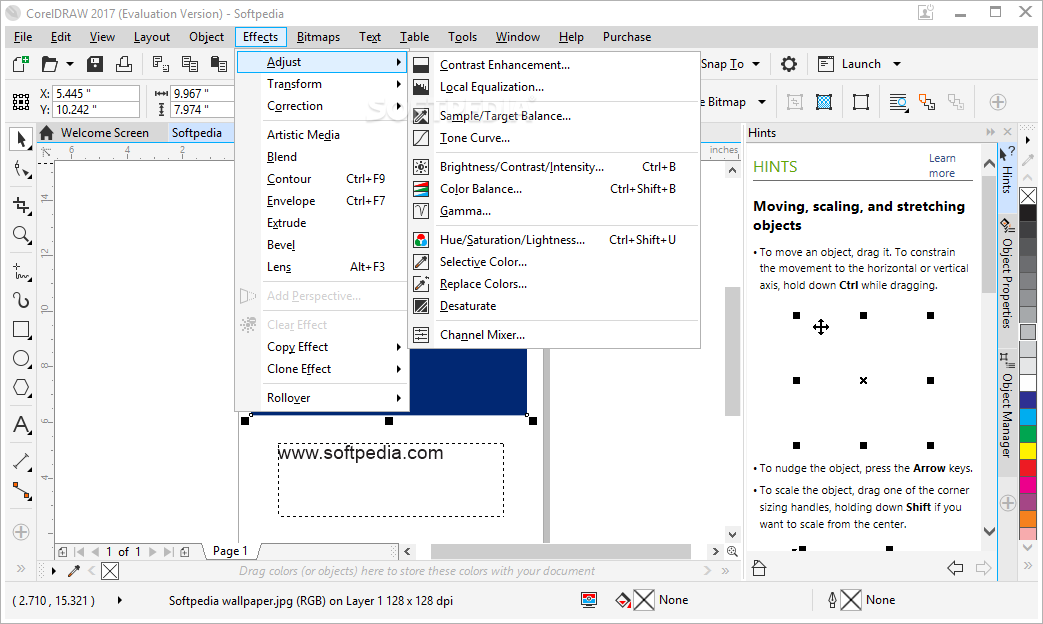Add page icon after page navigator
The height and width of the screenshot is (624, 1043).
coord(185,551)
